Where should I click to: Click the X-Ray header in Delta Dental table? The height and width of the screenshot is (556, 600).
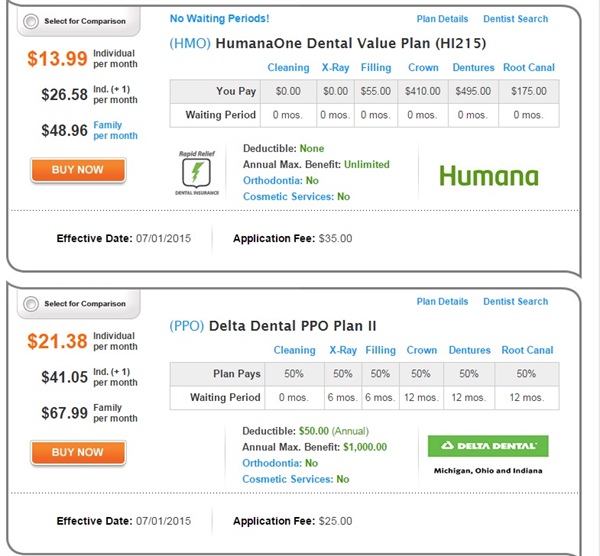click(x=343, y=350)
